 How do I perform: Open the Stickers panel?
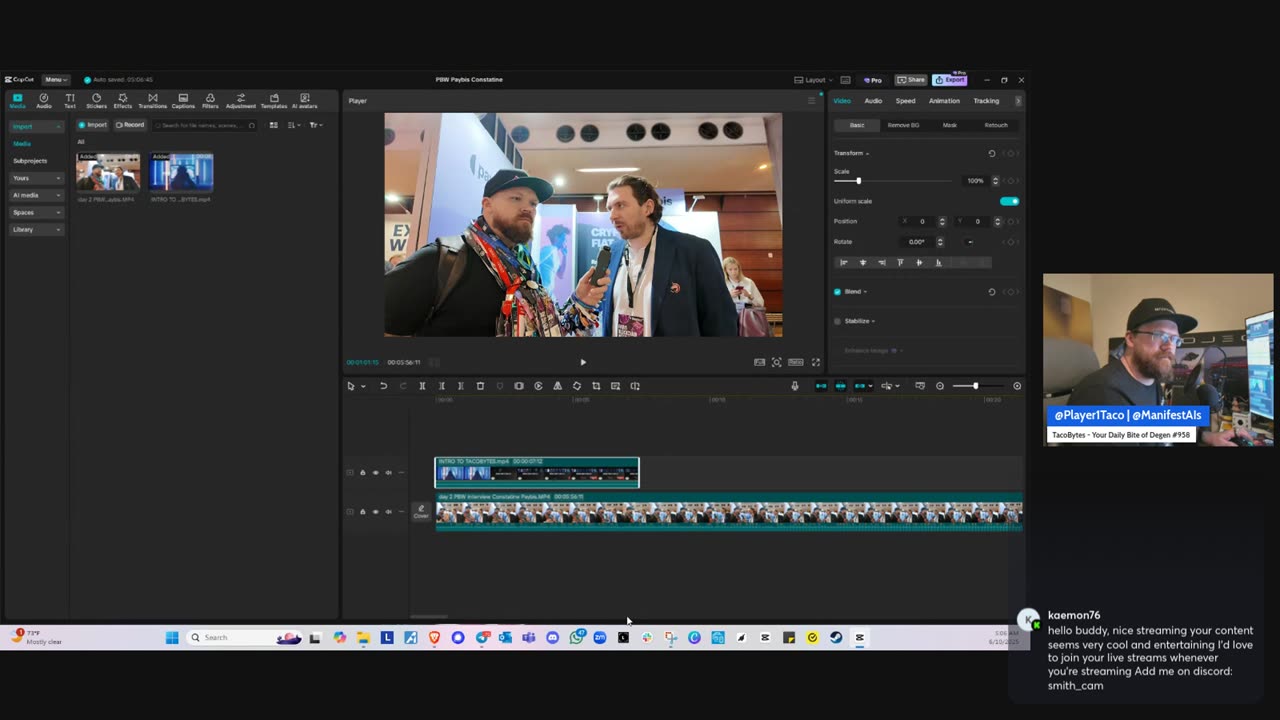click(x=96, y=100)
